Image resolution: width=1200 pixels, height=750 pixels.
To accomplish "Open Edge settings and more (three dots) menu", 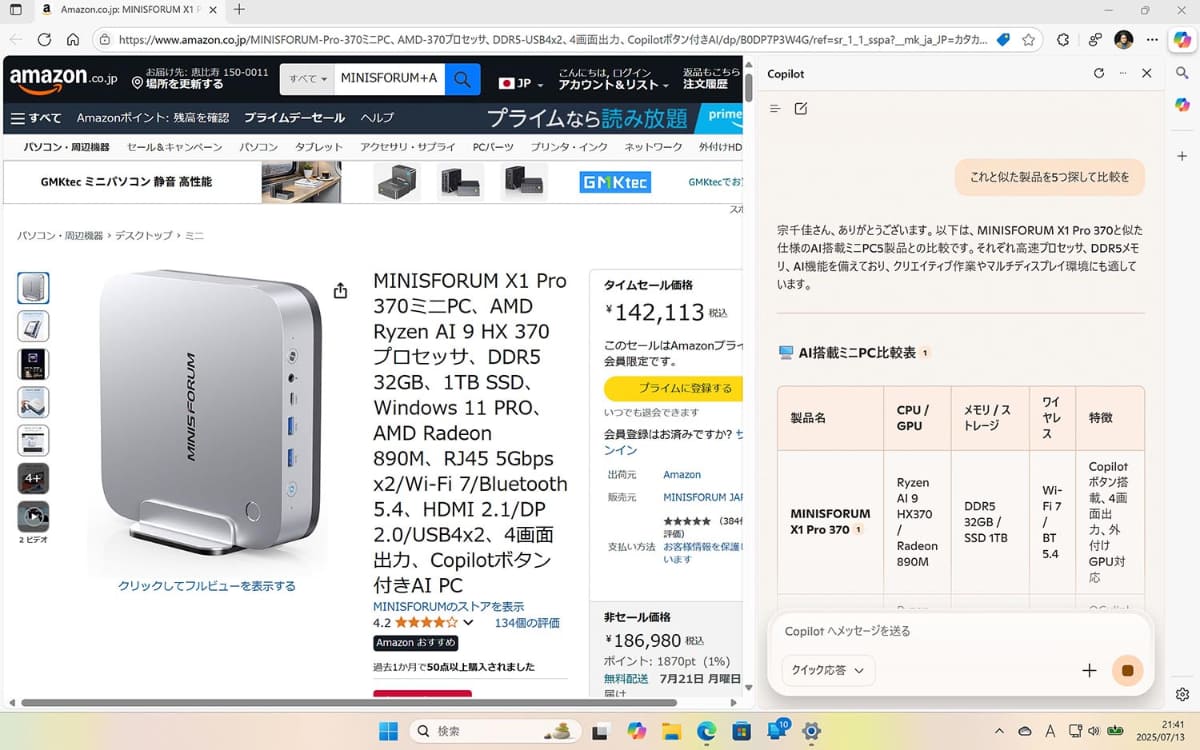I will (1153, 40).
